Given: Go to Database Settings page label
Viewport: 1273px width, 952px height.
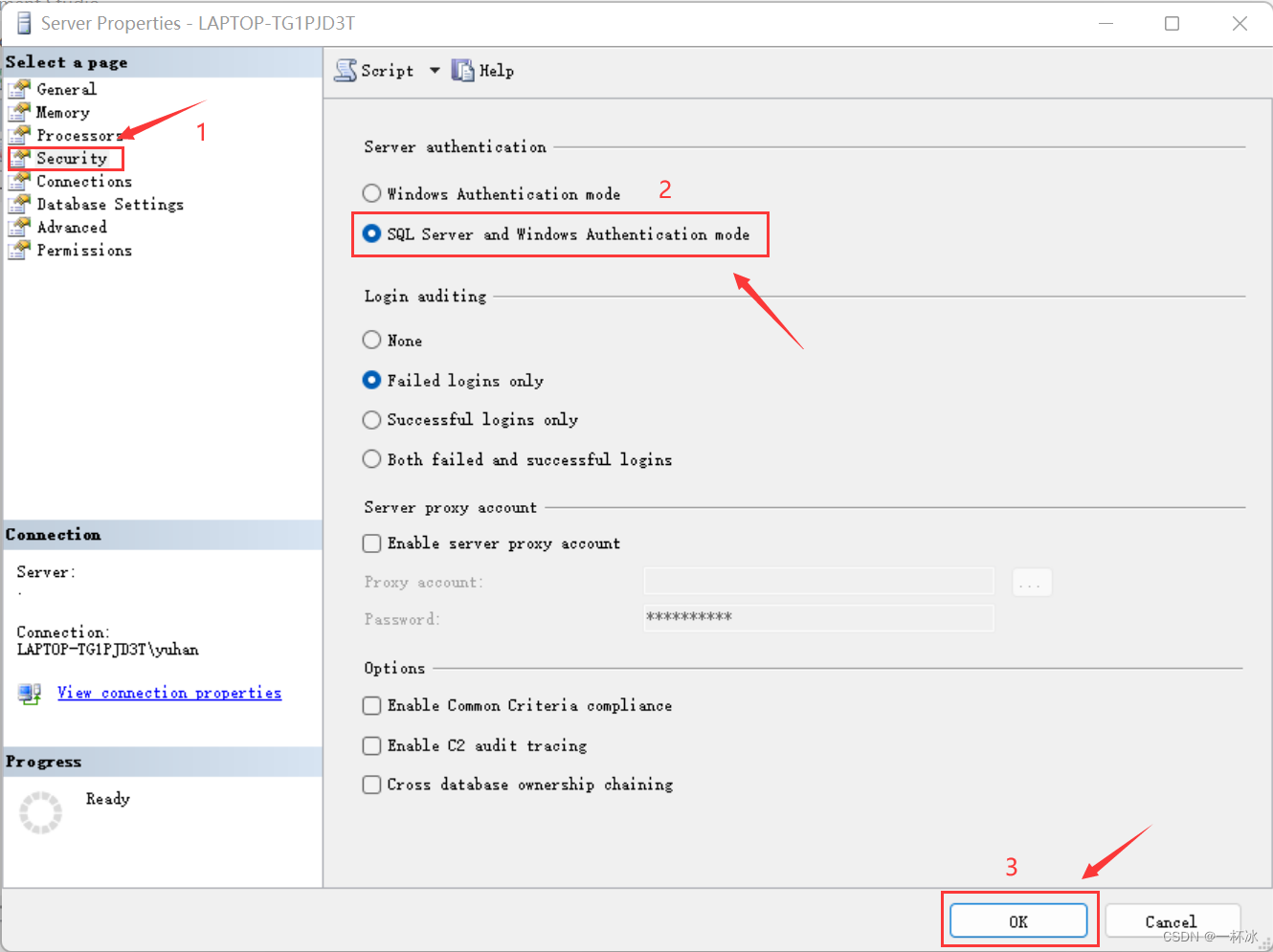Looking at the screenshot, I should [110, 204].
